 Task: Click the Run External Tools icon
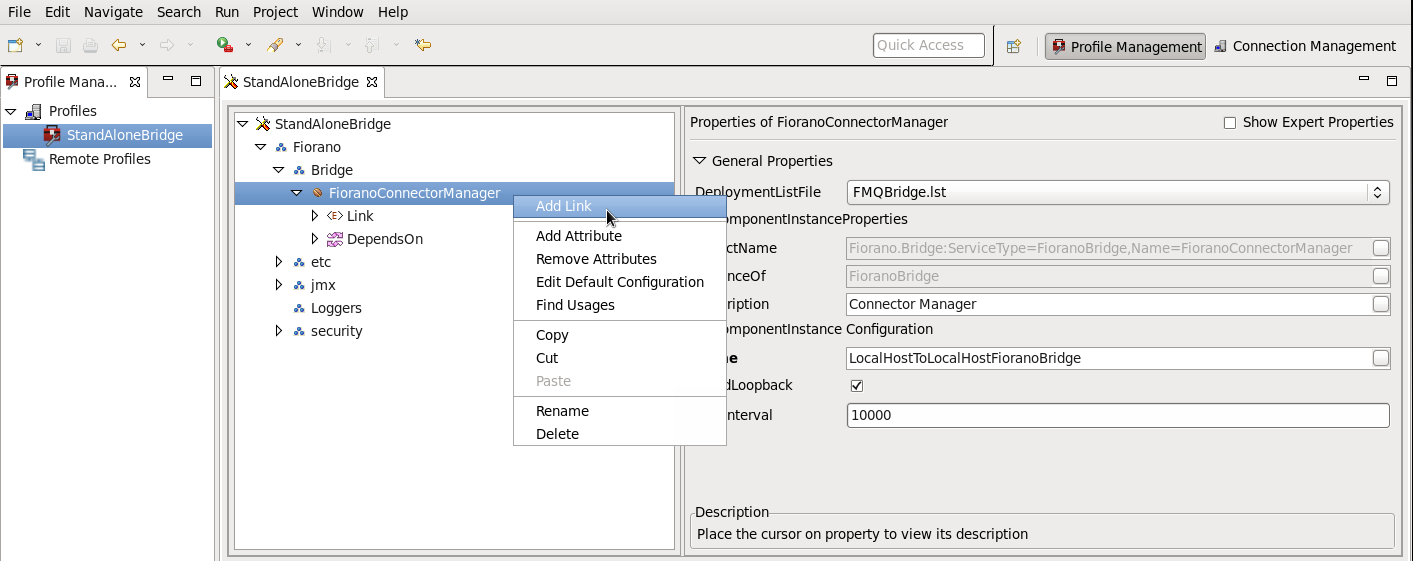coord(225,45)
